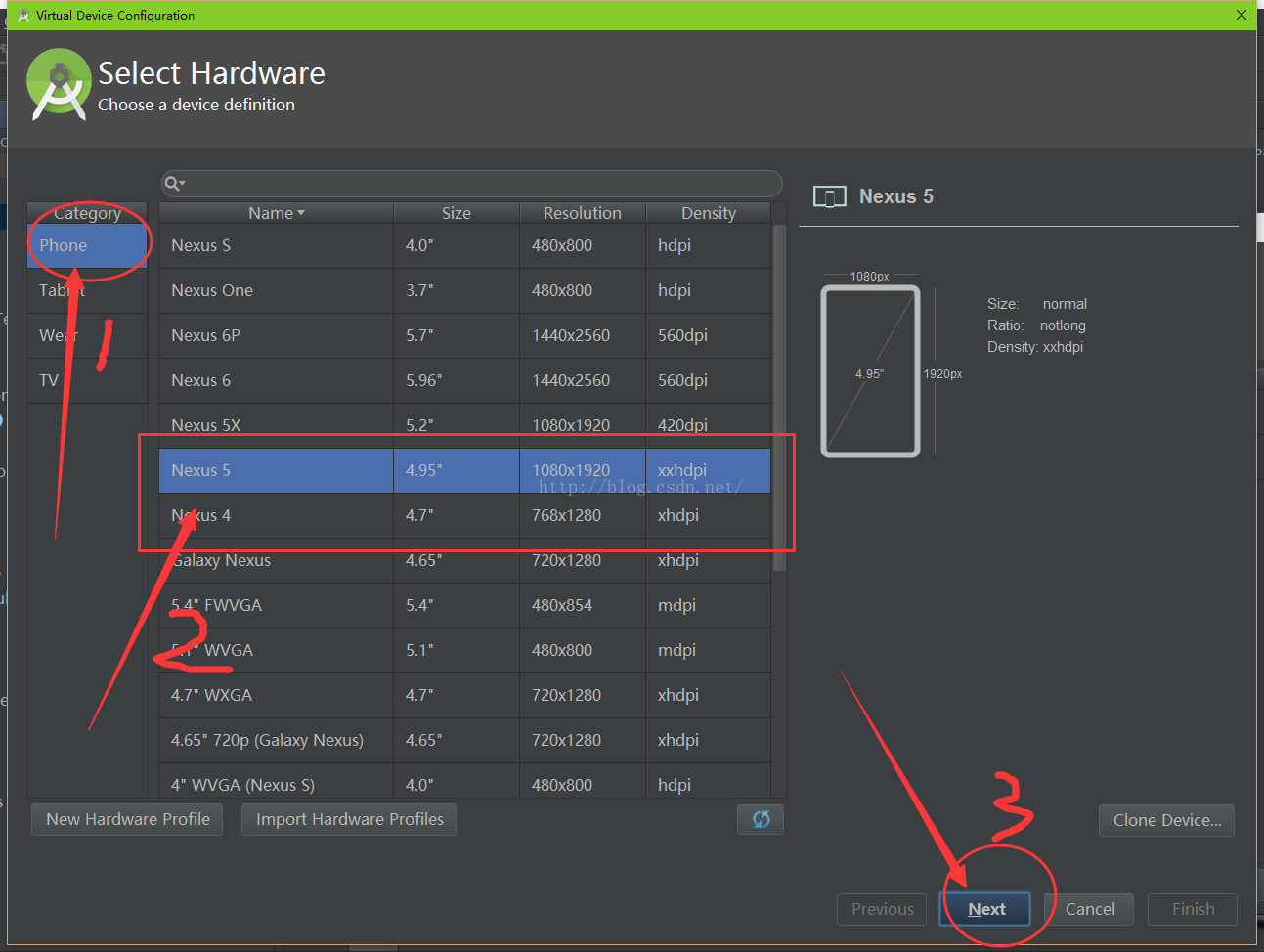Click the refresh device list icon
Screen dimensions: 1264x952
[761, 819]
